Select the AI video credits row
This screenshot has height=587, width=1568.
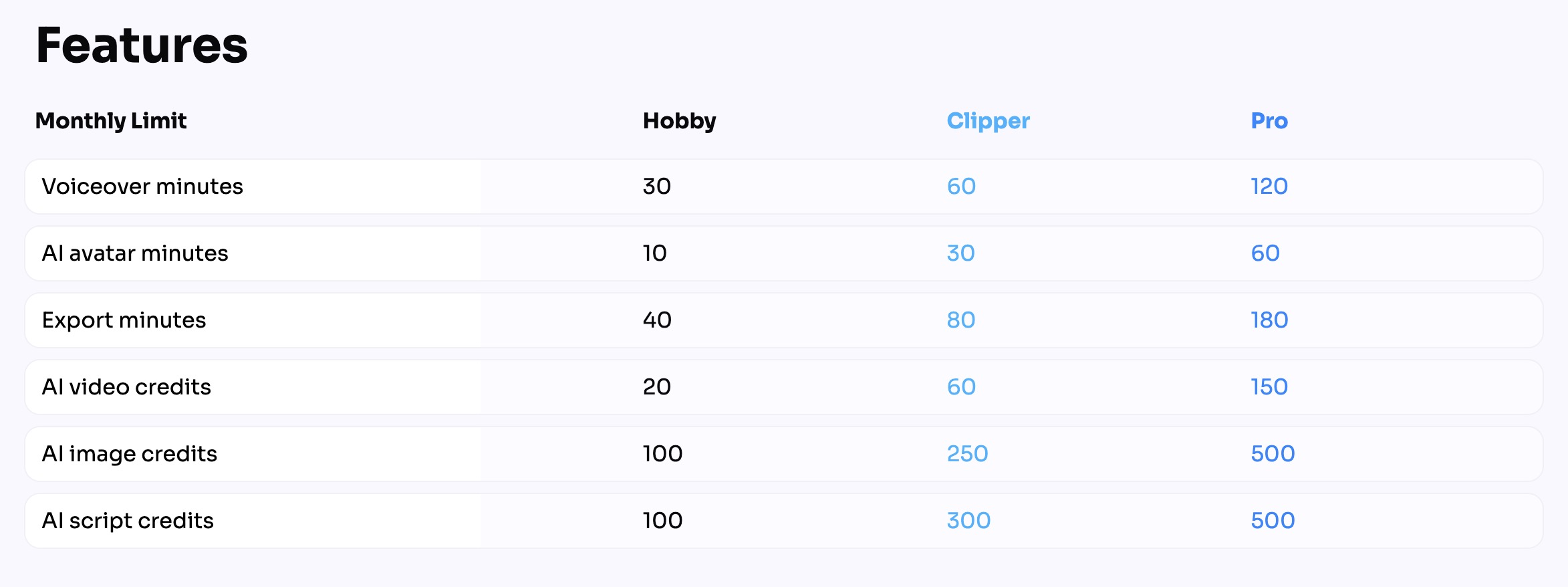click(784, 387)
